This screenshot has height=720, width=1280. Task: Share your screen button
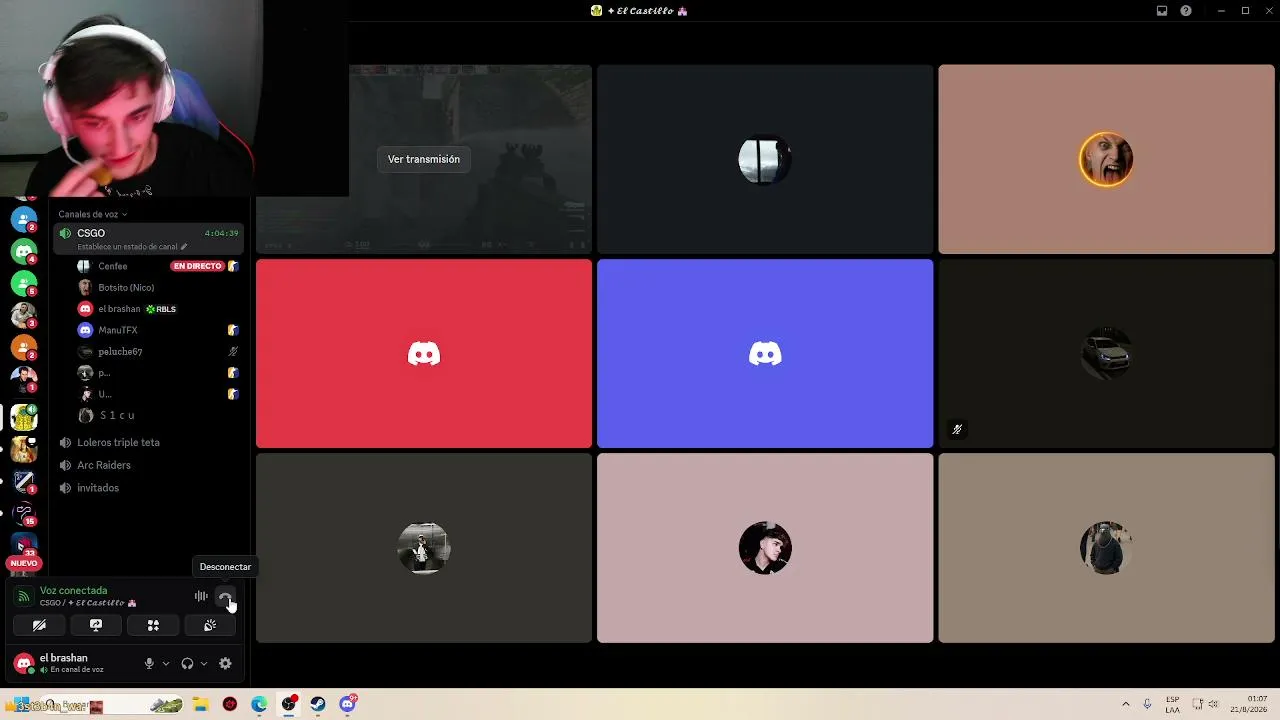[96, 625]
